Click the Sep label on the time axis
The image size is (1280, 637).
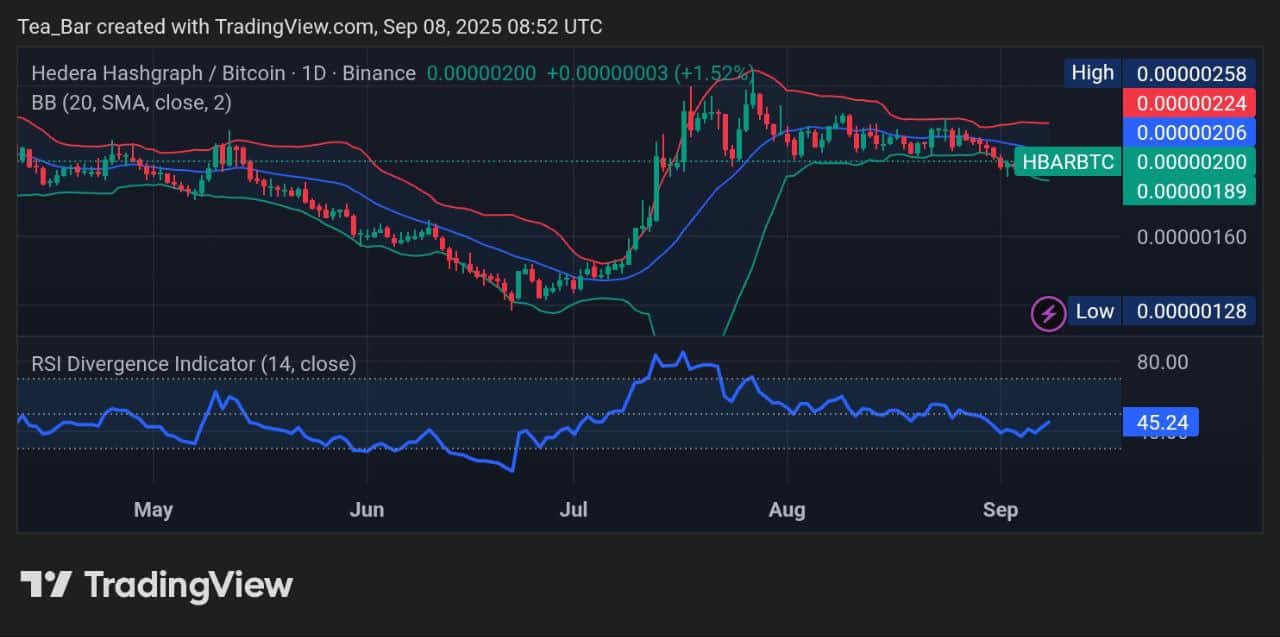coord(1001,510)
